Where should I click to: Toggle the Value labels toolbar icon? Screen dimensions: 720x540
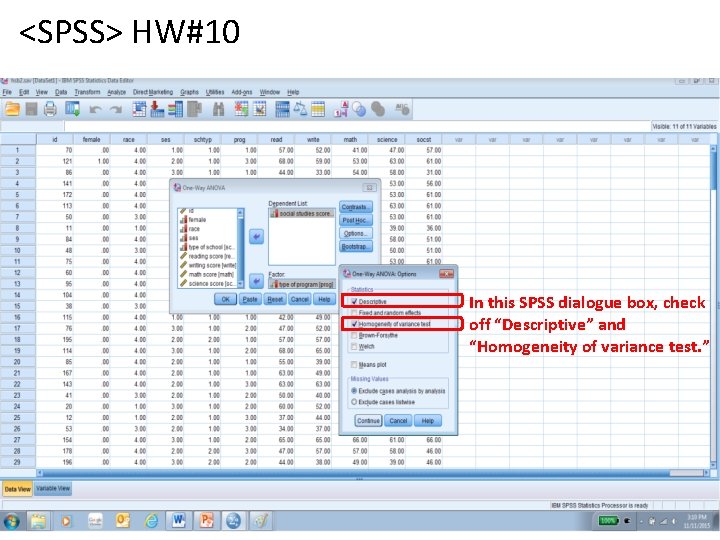click(341, 109)
